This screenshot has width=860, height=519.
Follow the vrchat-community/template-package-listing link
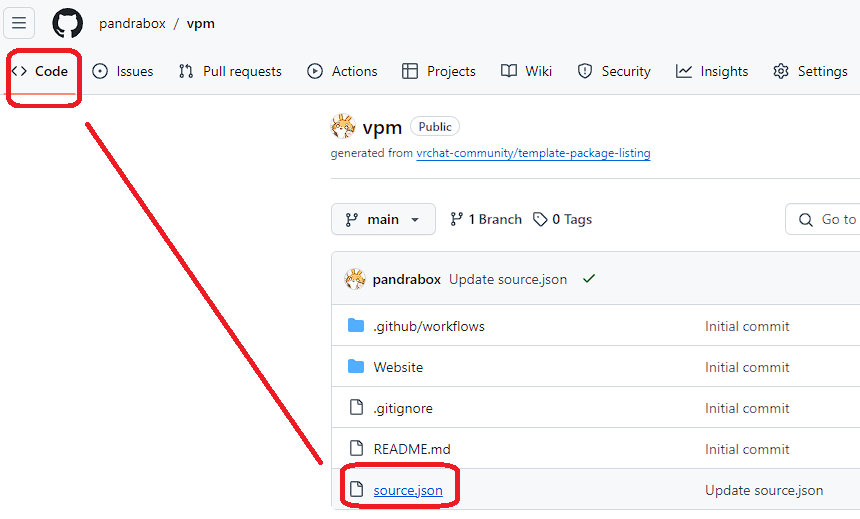coord(533,154)
